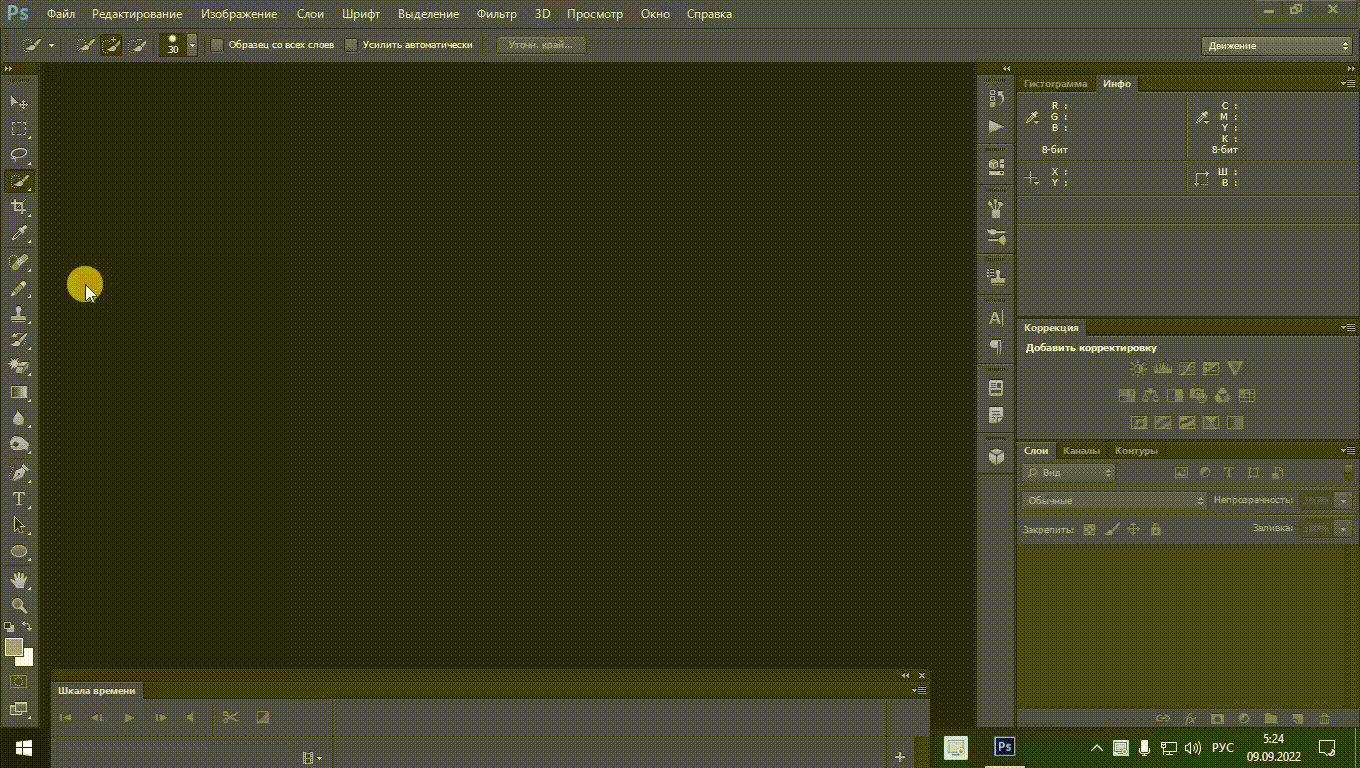Image resolution: width=1360 pixels, height=768 pixels.
Task: Select the Clone Stamp tool in the toolbox
Action: tap(19, 314)
